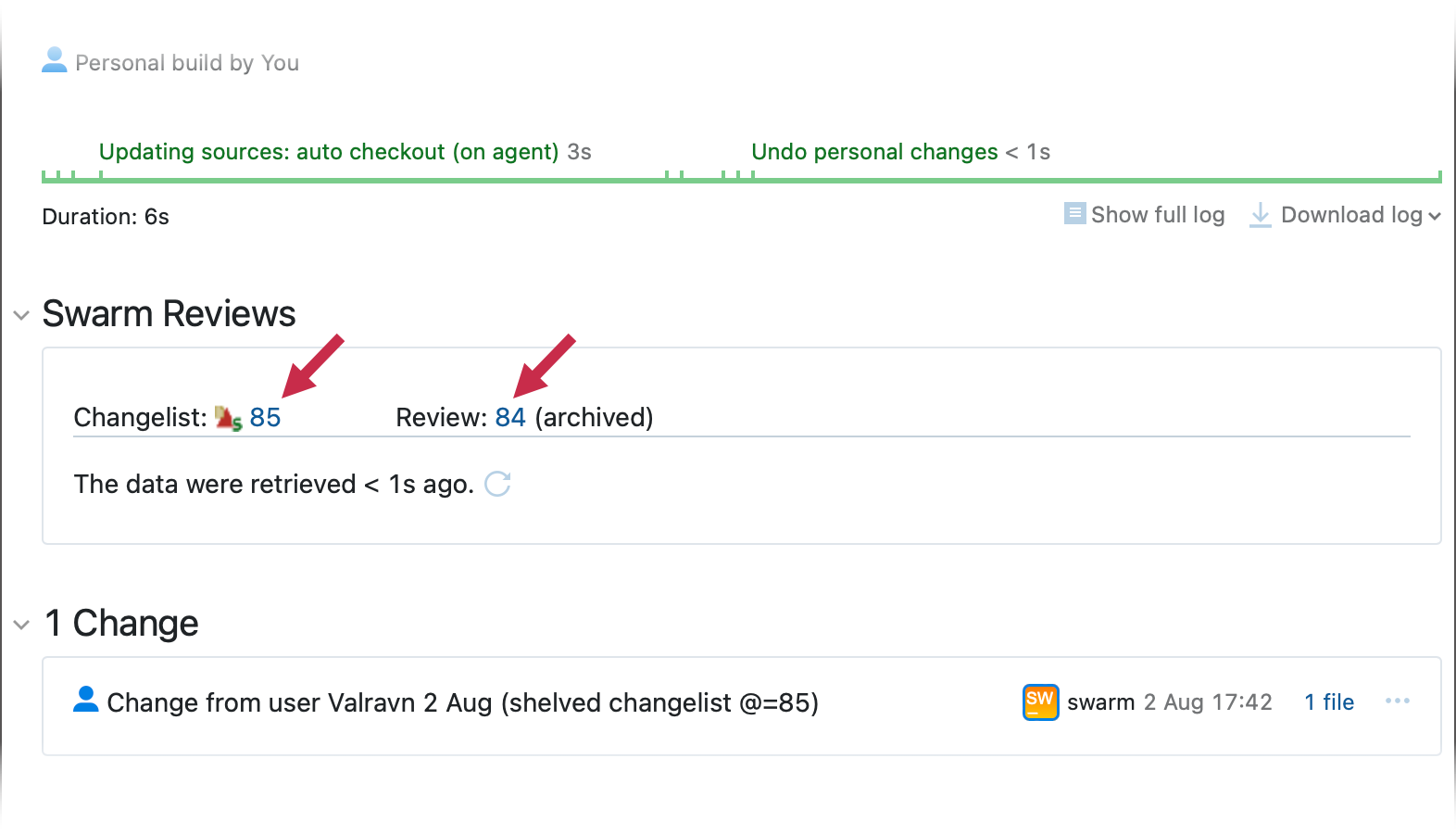Image resolution: width=1456 pixels, height=834 pixels.
Task: Click the swarm VCS root label
Action: tap(1101, 702)
